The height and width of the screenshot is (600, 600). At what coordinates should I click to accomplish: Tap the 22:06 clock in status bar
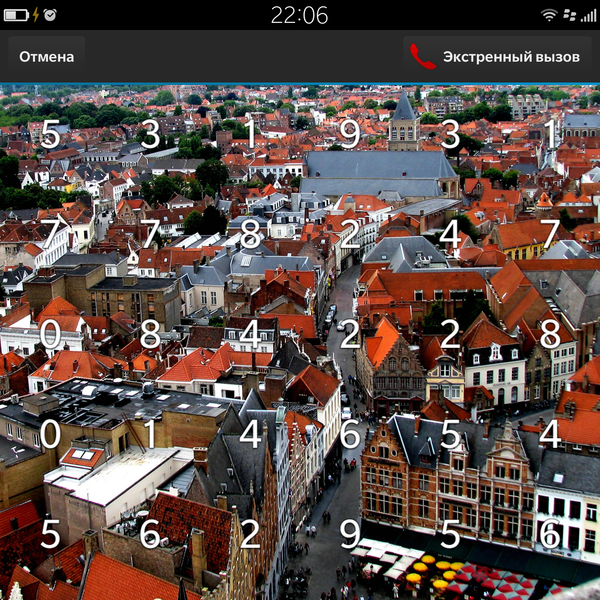pyautogui.click(x=299, y=15)
